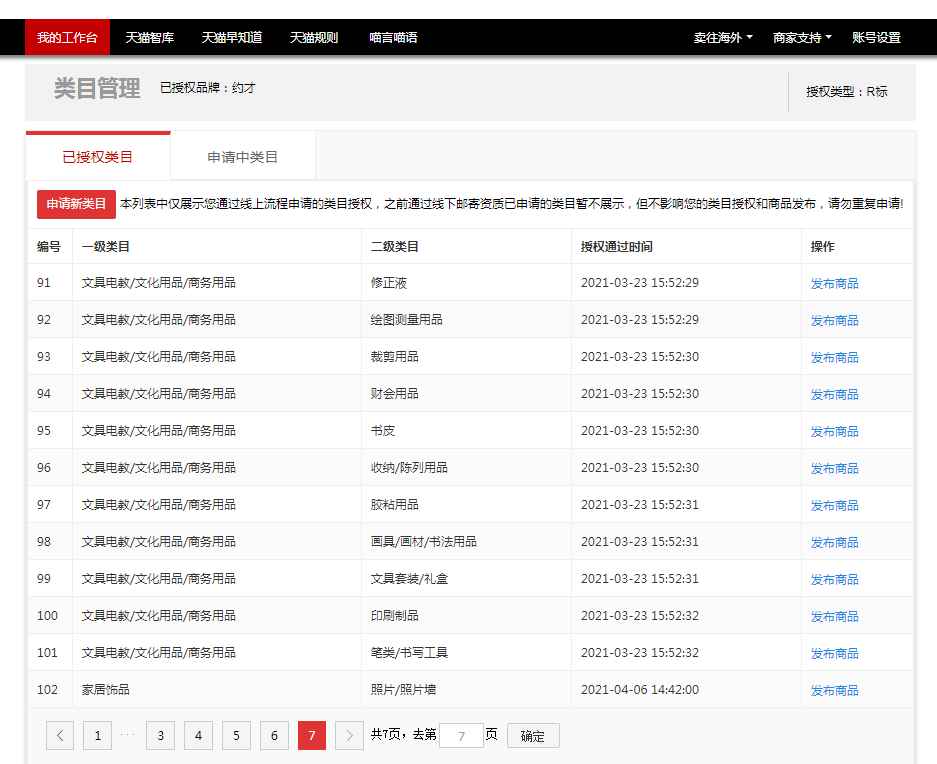
Task: Click 发布商品 for row 99 文具套装/礼盒
Action: (x=834, y=580)
